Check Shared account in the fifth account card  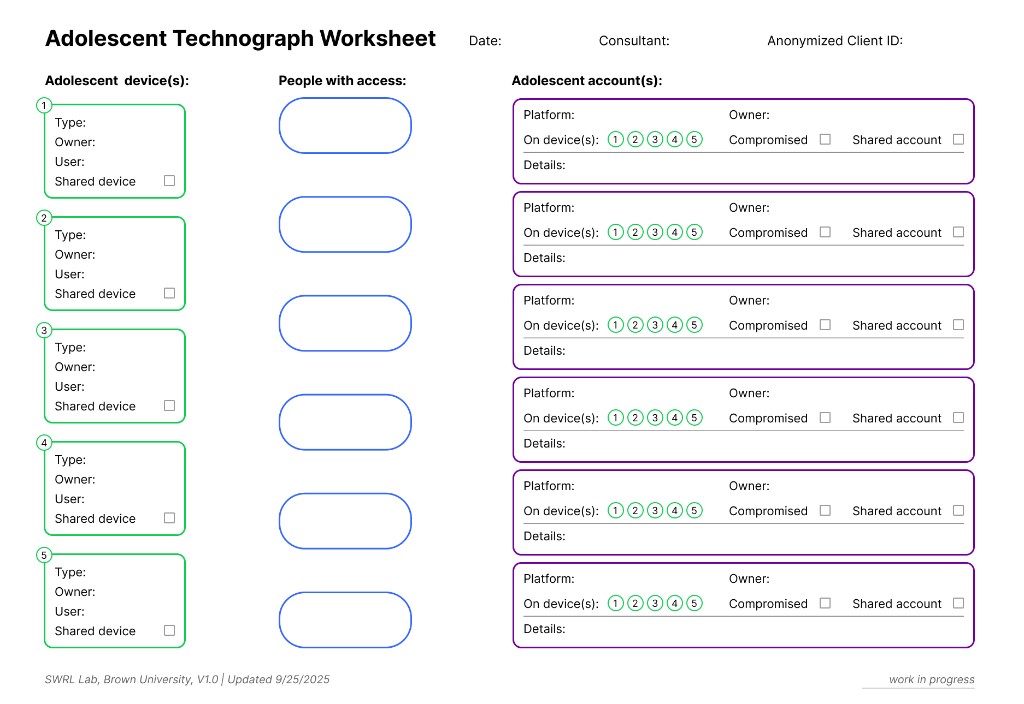pyautogui.click(x=959, y=510)
